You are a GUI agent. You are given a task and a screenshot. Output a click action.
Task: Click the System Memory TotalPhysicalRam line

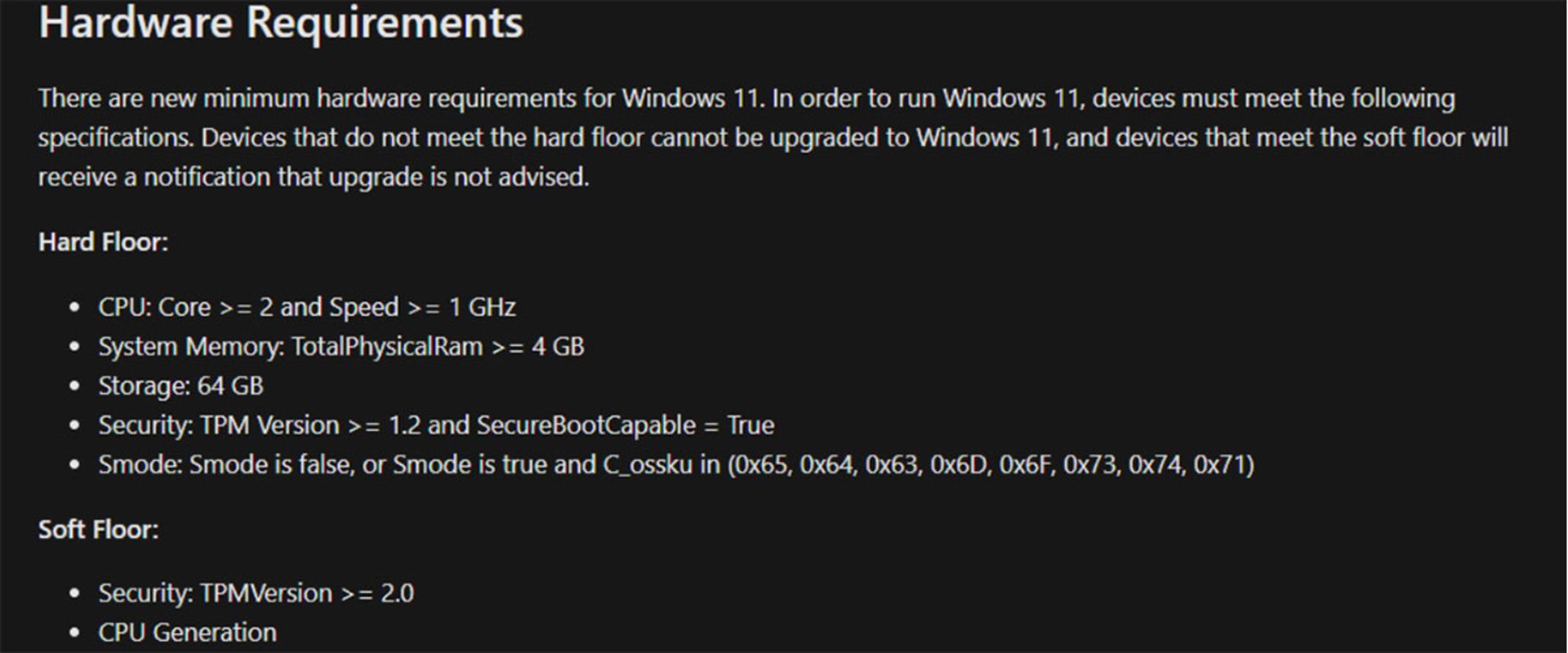tap(341, 347)
